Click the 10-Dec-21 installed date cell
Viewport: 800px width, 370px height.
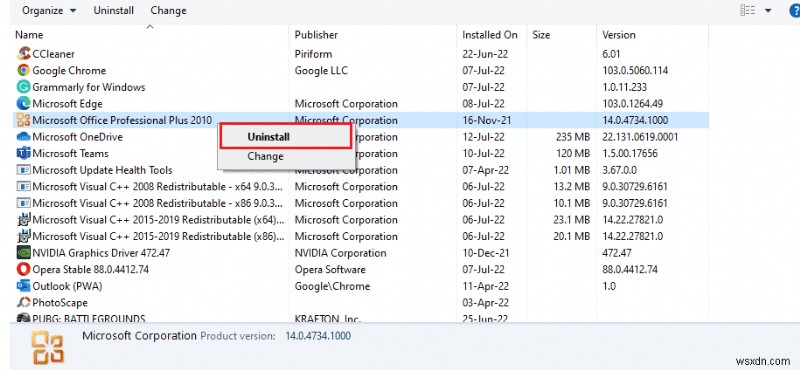click(x=487, y=253)
